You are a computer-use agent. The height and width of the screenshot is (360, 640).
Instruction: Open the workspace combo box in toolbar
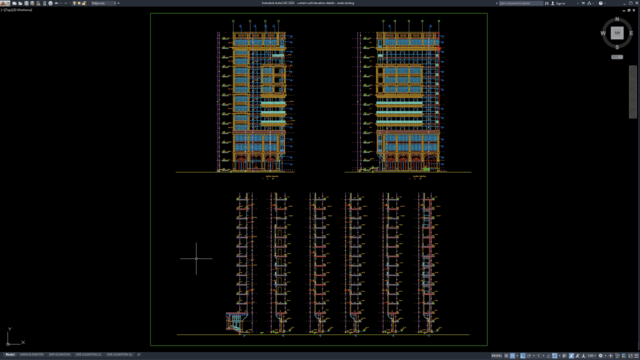104,3
